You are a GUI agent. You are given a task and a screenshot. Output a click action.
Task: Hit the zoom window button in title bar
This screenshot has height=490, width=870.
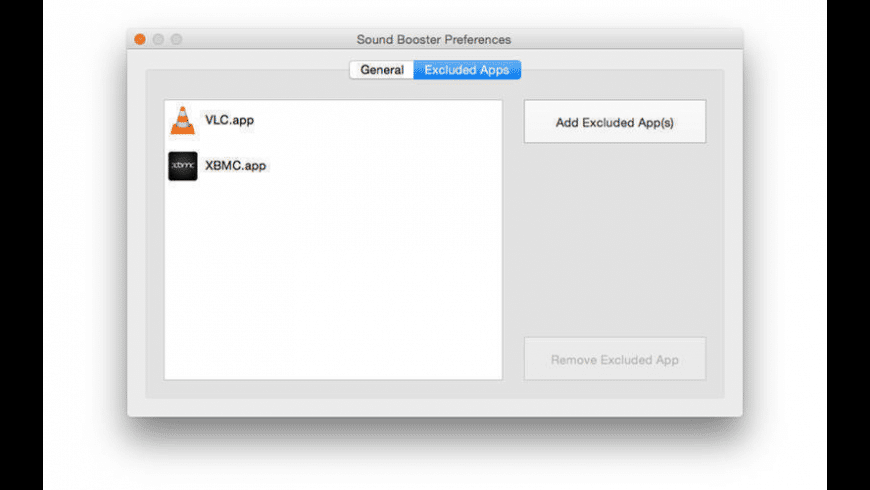tap(176, 39)
